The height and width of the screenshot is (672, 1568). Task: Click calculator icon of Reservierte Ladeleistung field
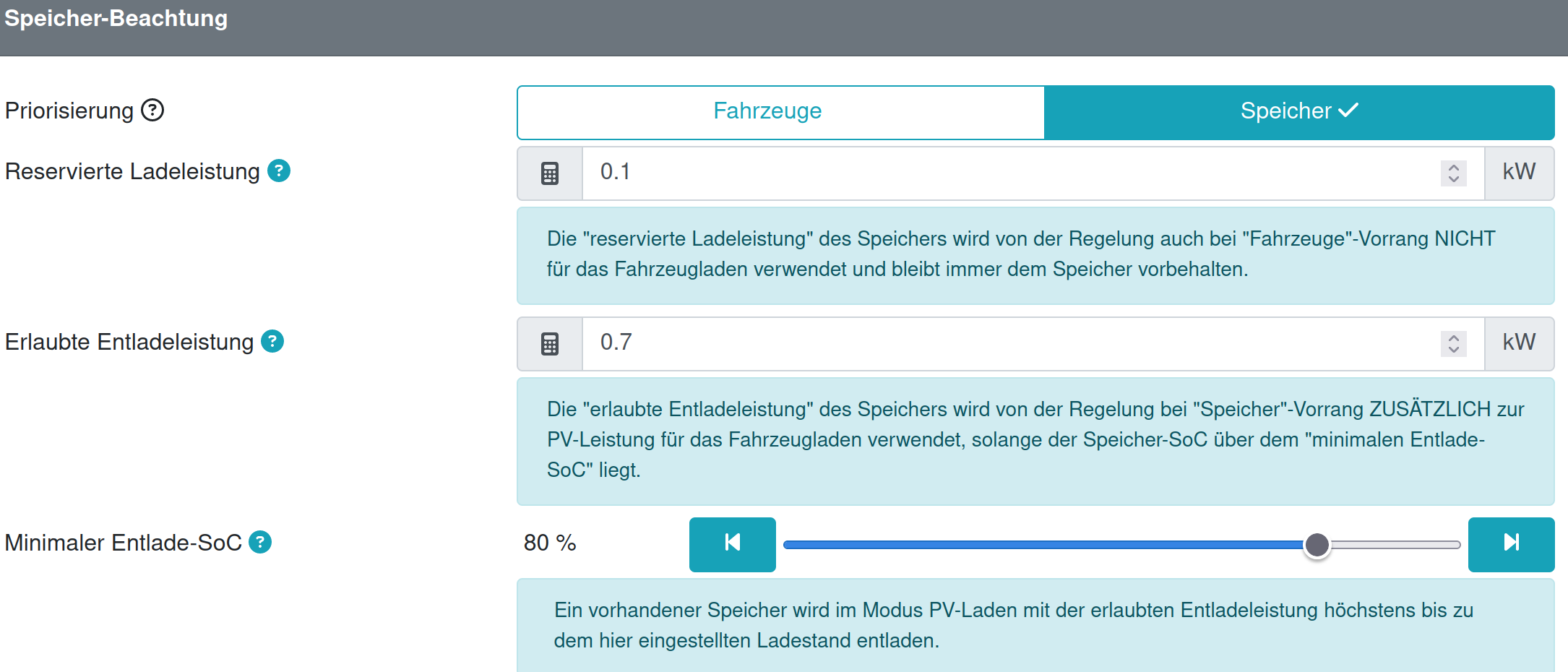coord(550,173)
